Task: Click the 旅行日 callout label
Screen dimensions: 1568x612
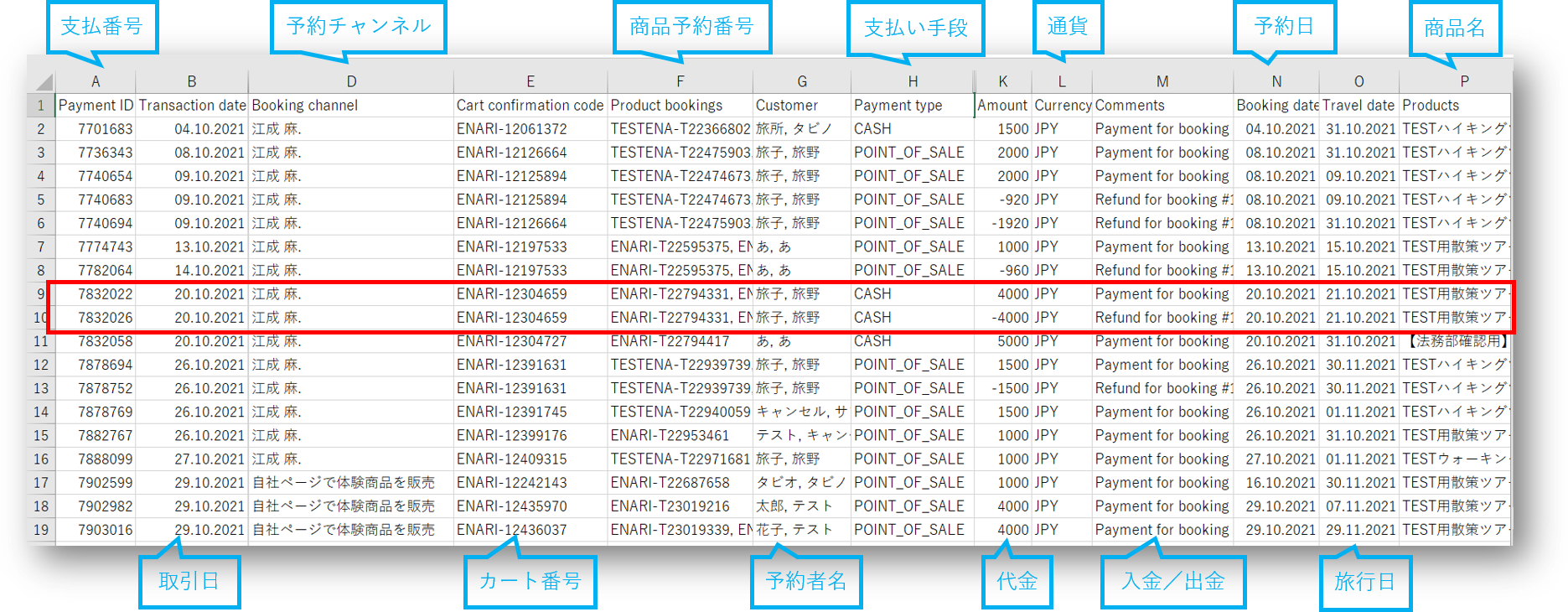Action: (x=1364, y=581)
